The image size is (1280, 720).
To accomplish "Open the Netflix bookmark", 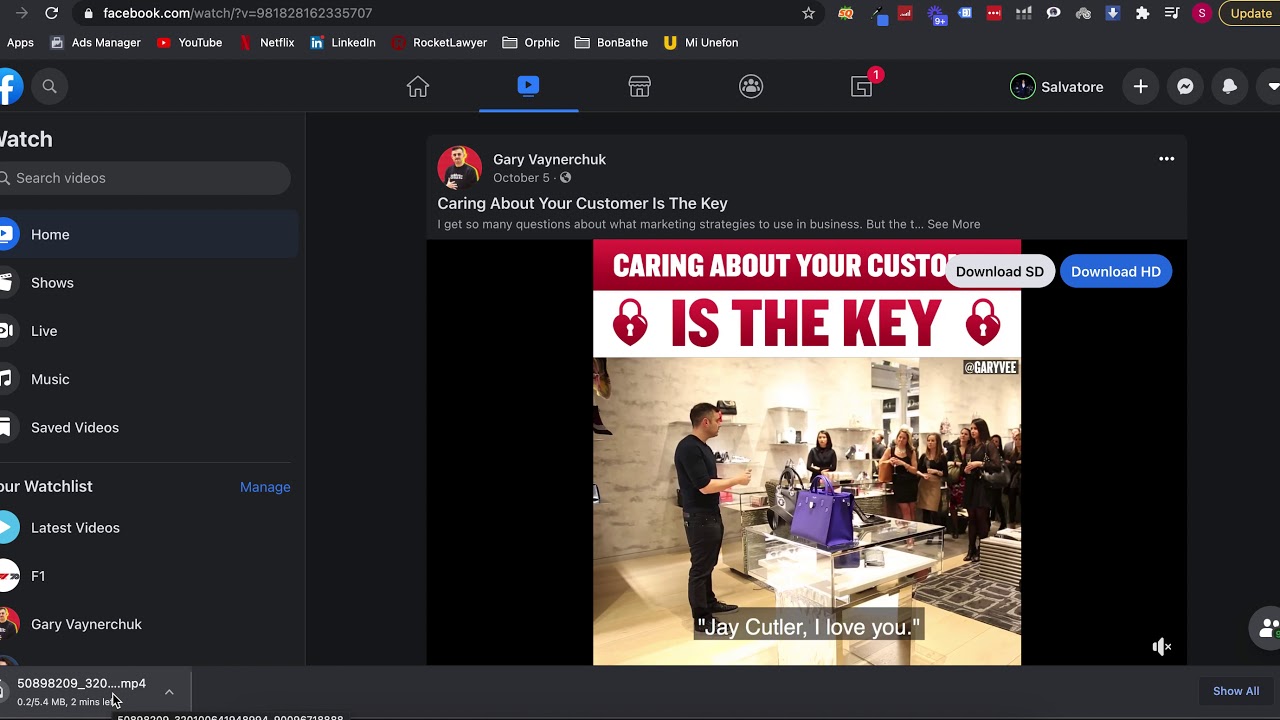I will point(266,43).
